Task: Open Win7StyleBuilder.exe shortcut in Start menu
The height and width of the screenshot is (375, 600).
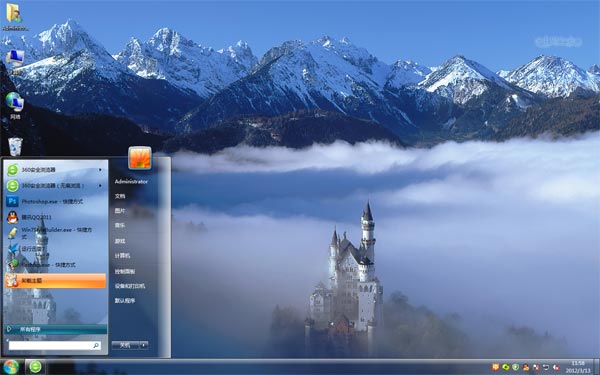Action: coord(55,233)
